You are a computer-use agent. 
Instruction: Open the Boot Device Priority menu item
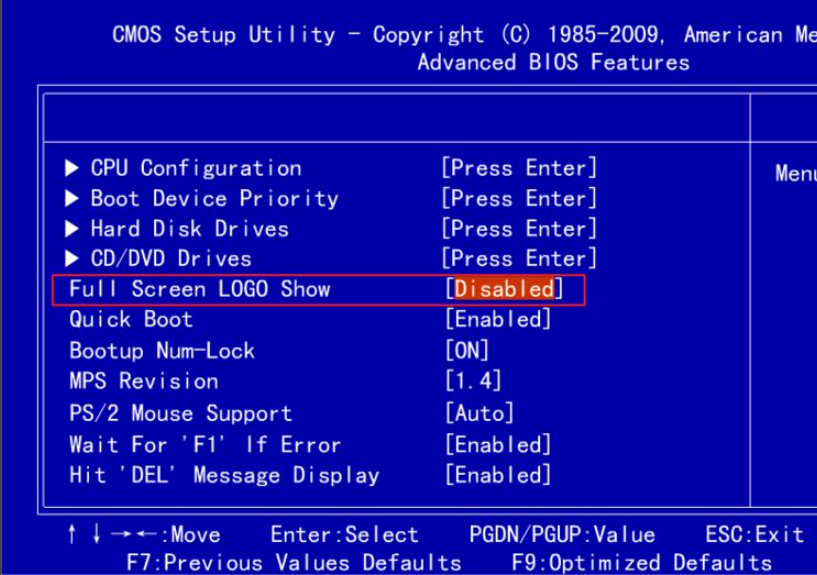click(214, 198)
